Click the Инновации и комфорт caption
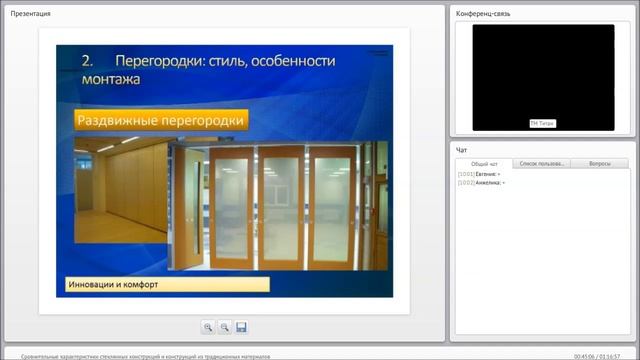Image resolution: width=640 pixels, height=360 pixels. pos(167,284)
